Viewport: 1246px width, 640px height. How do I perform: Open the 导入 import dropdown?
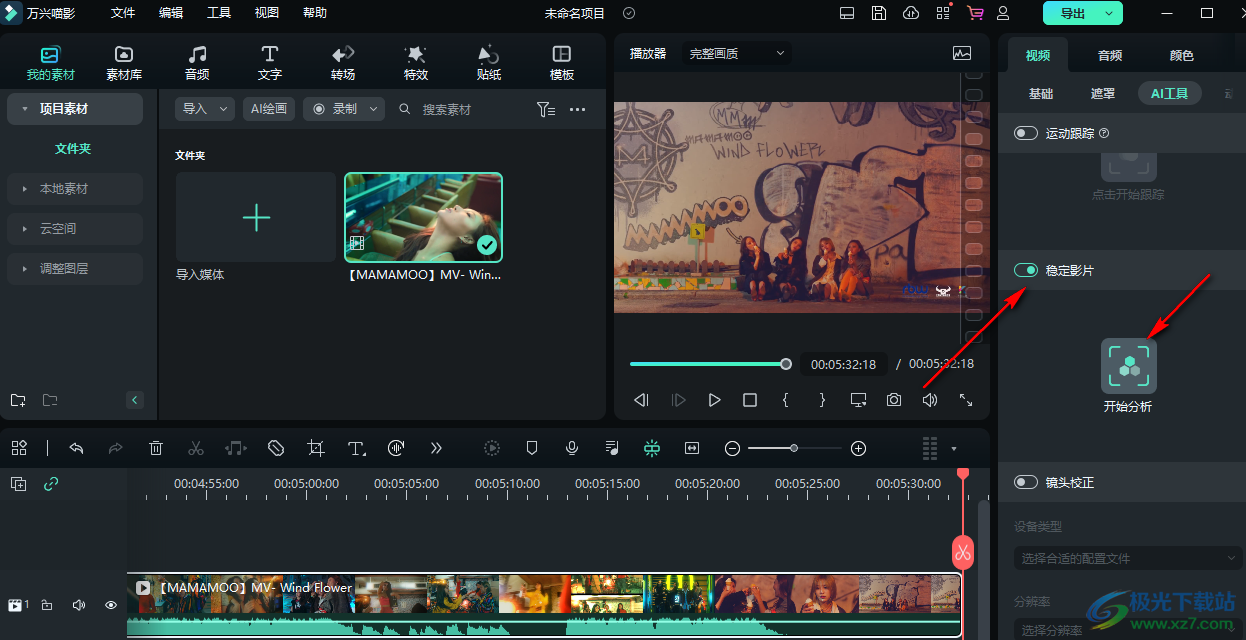tap(204, 109)
